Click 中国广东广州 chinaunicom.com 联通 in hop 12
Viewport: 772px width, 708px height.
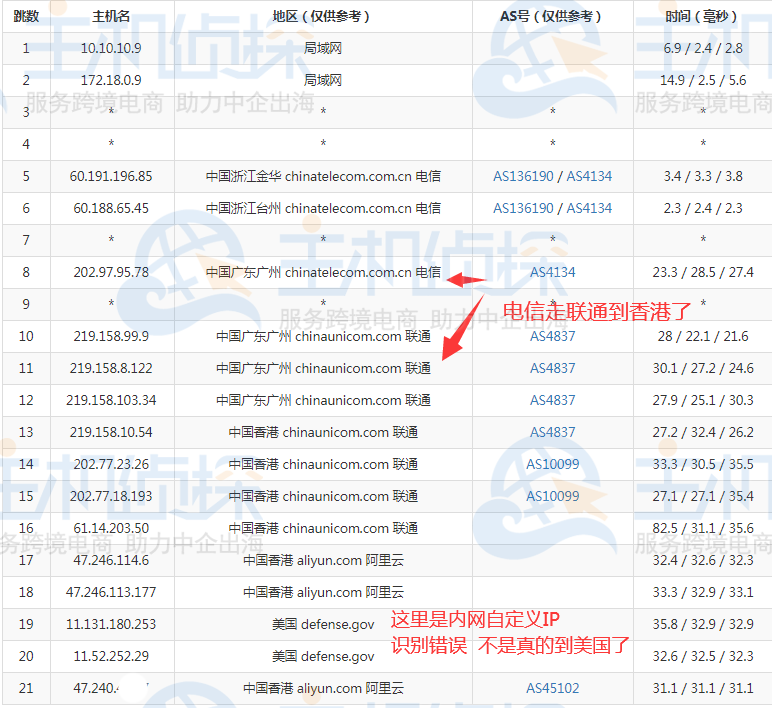pos(323,400)
